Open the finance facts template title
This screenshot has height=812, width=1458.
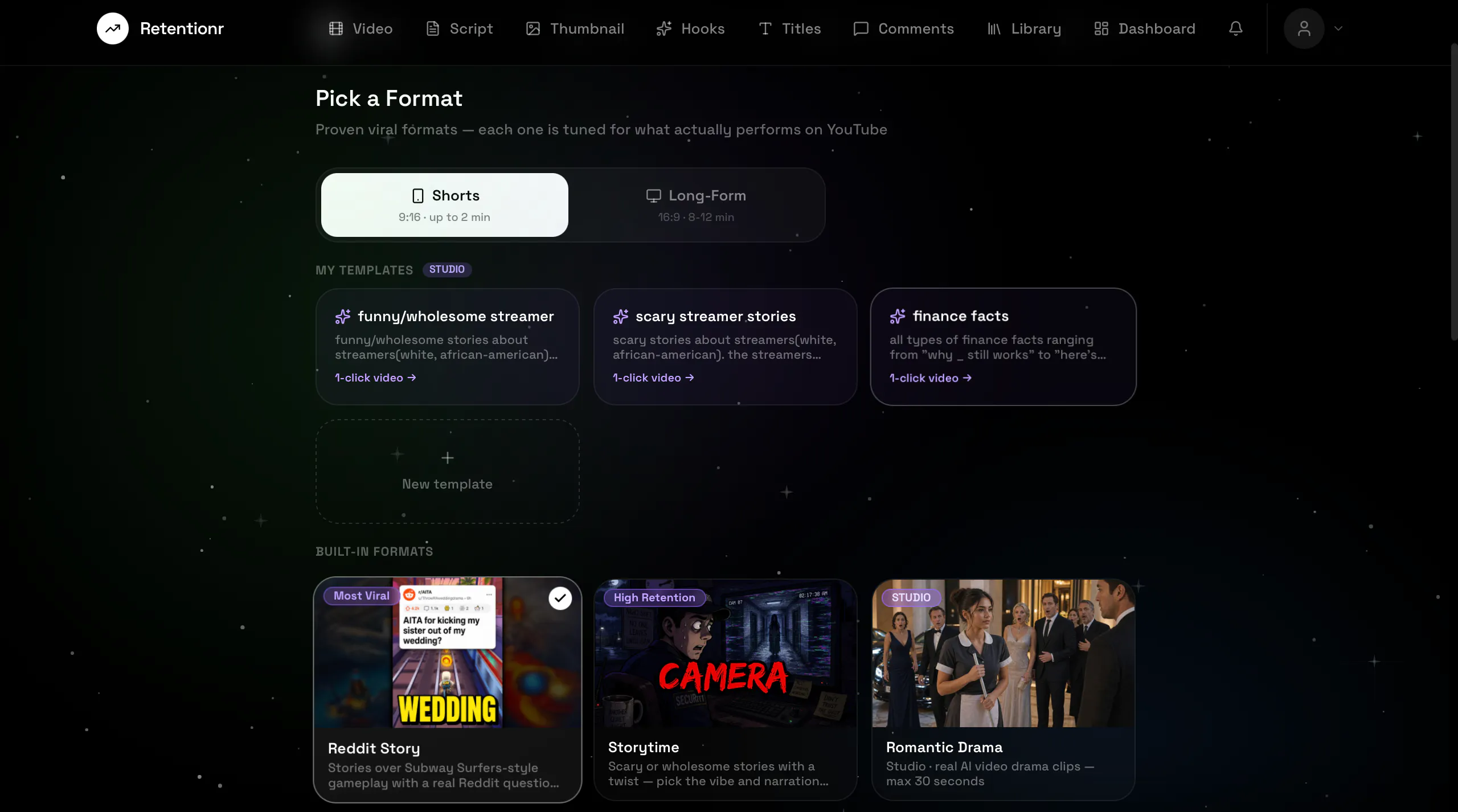click(x=961, y=316)
